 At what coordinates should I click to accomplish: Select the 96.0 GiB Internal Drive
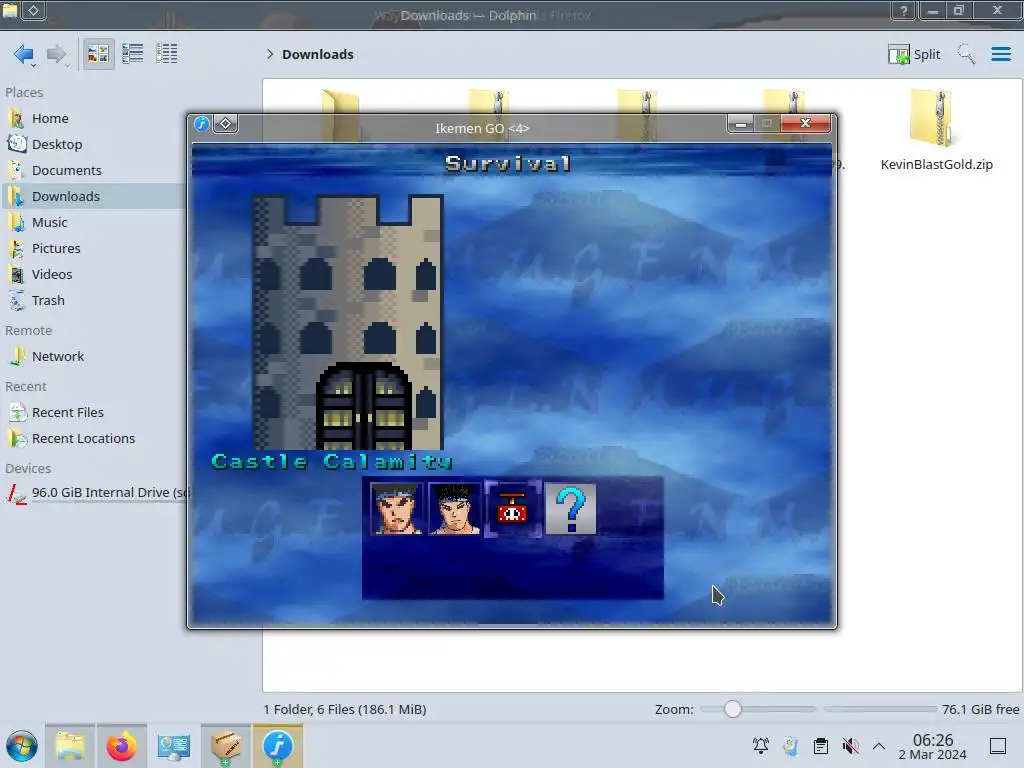97,493
